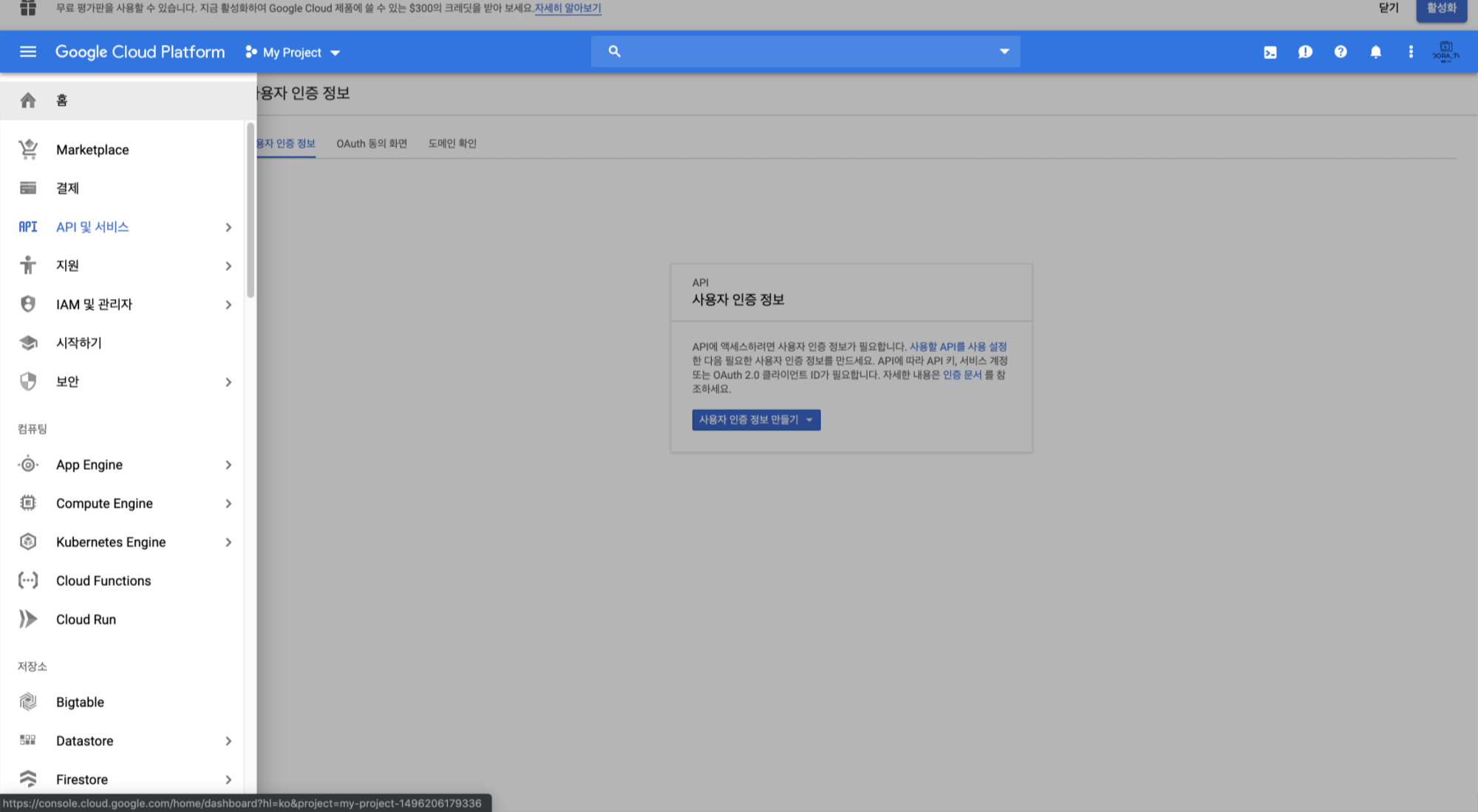Click the 자세히 알아보기 link
Screen dimensions: 1478x812
tap(568, 8)
